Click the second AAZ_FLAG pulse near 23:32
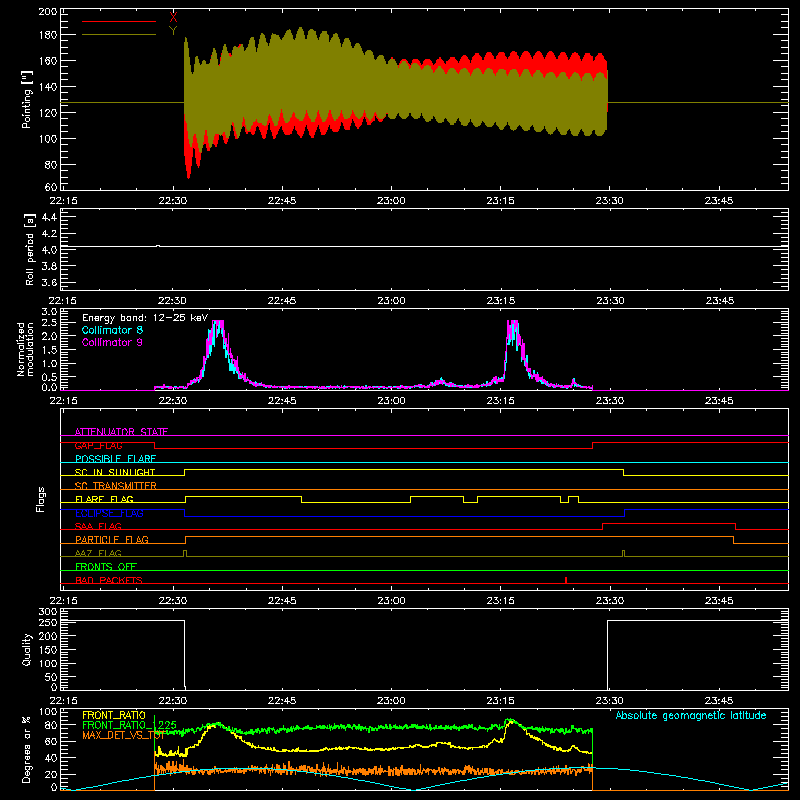 [623, 553]
